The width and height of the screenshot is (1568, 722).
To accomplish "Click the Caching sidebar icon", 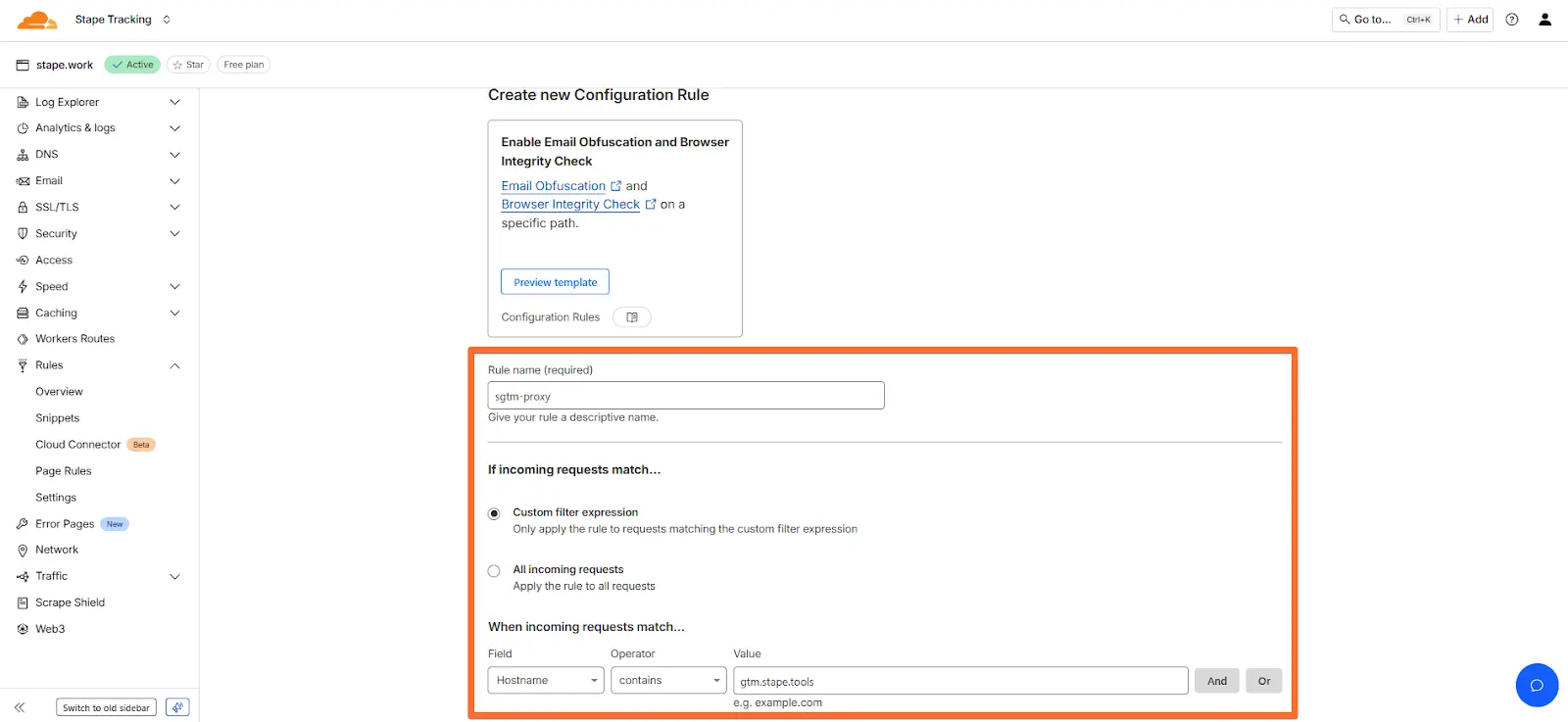I will pyautogui.click(x=23, y=313).
